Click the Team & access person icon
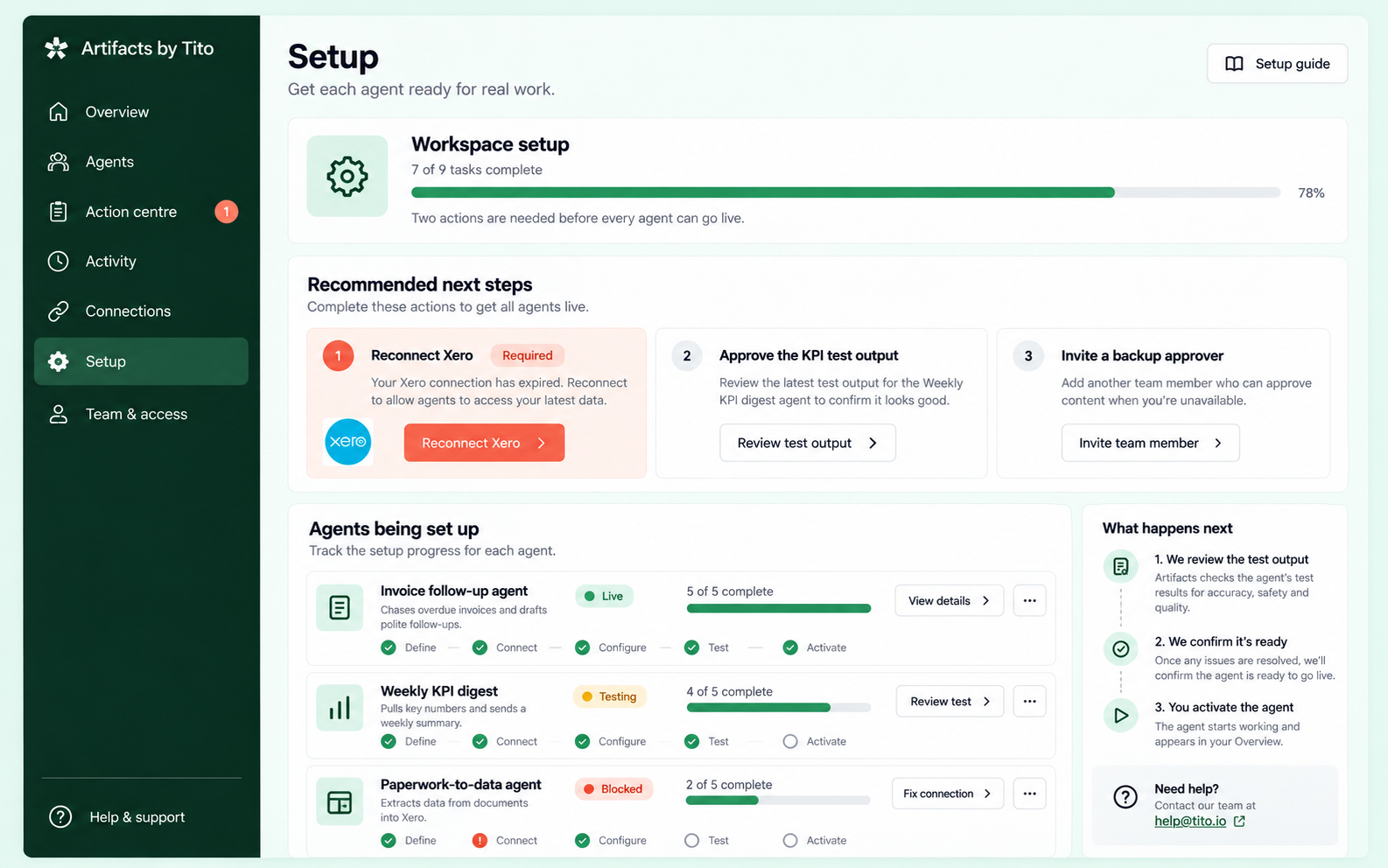 59,414
